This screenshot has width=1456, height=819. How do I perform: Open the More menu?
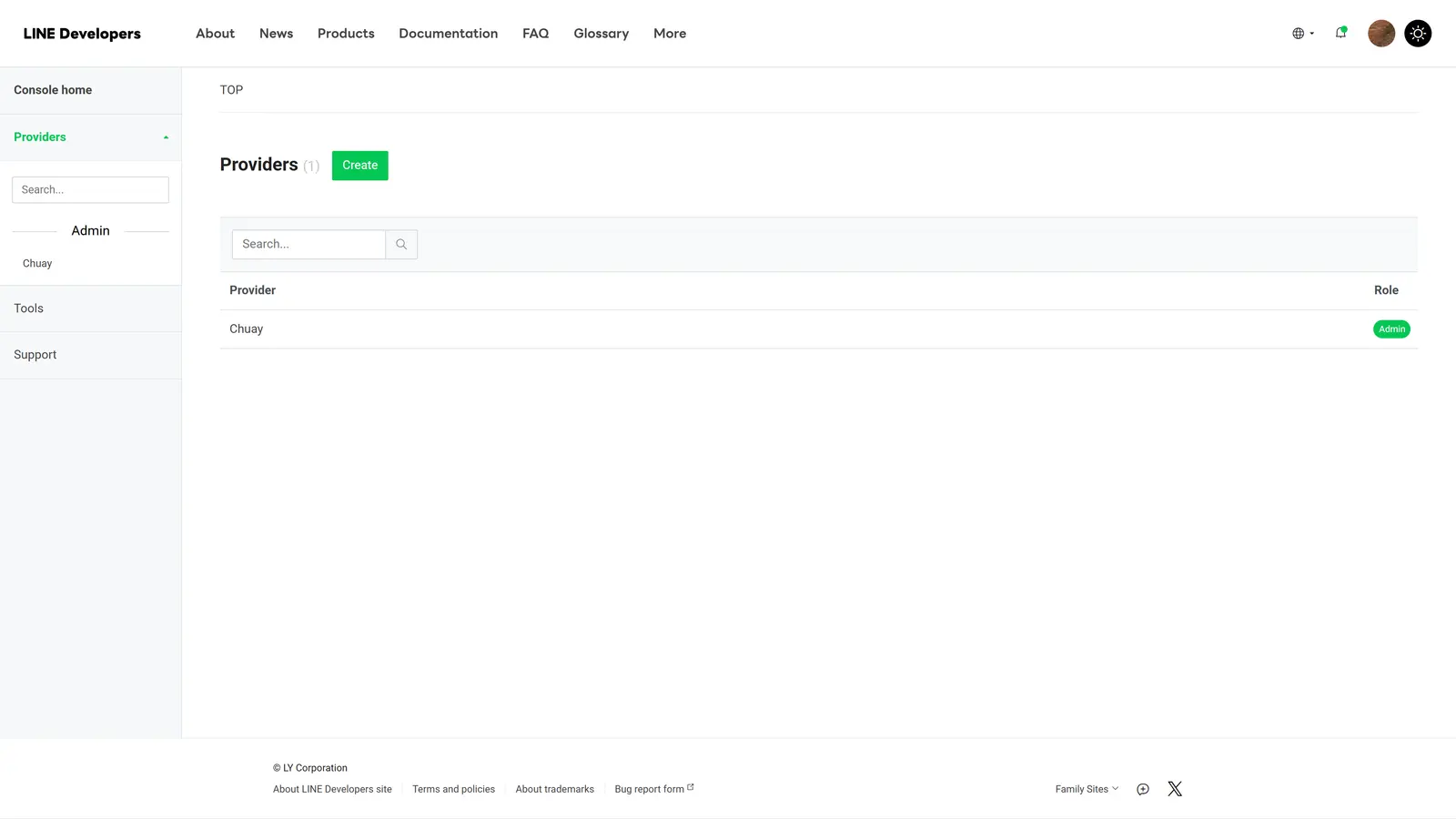tap(670, 34)
